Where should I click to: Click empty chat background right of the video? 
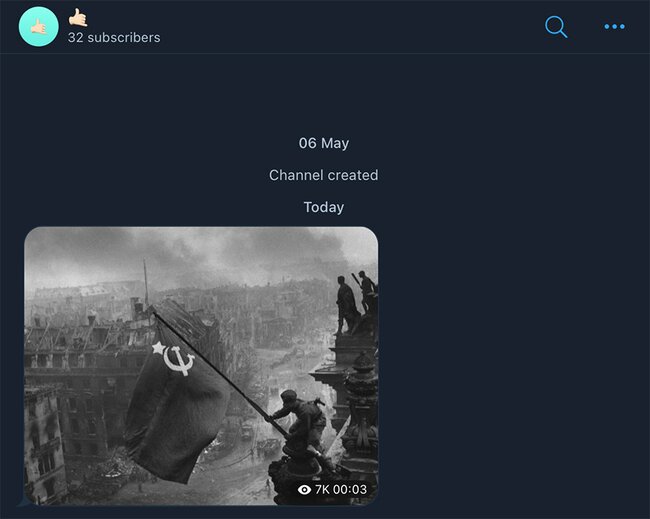(510, 370)
